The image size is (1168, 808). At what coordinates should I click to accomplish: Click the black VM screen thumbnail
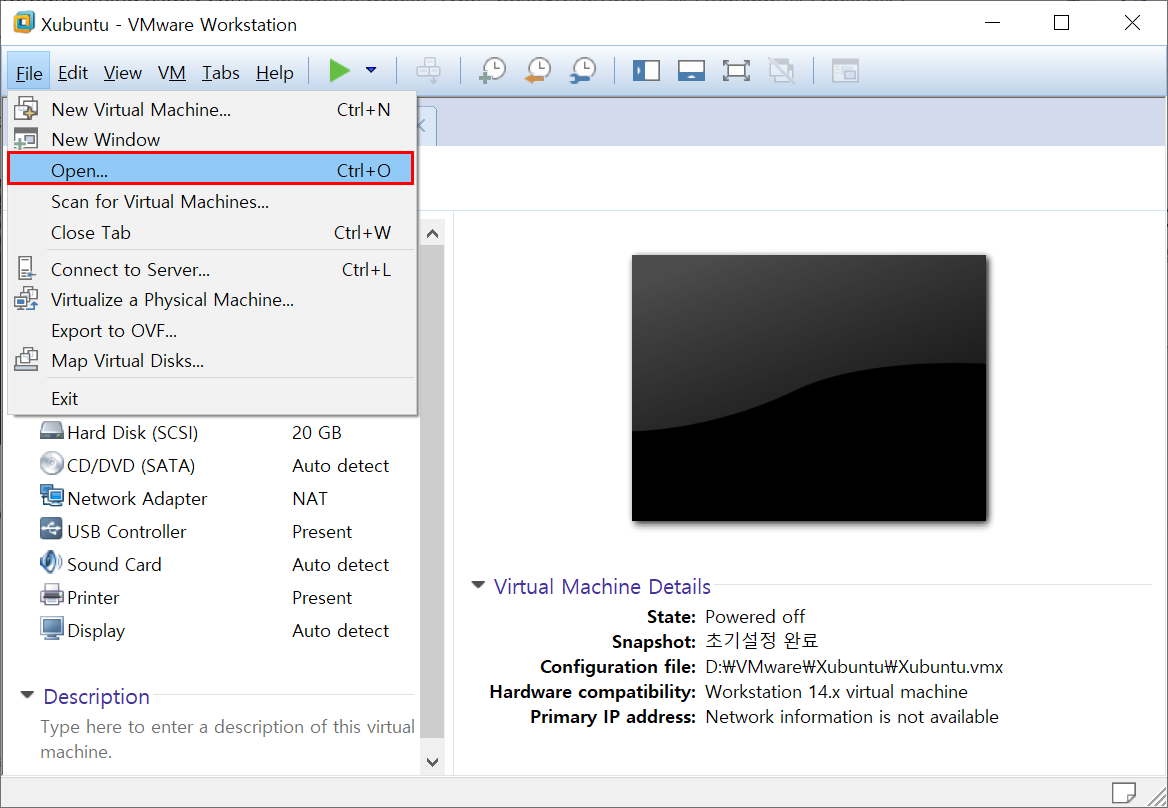[x=809, y=388]
